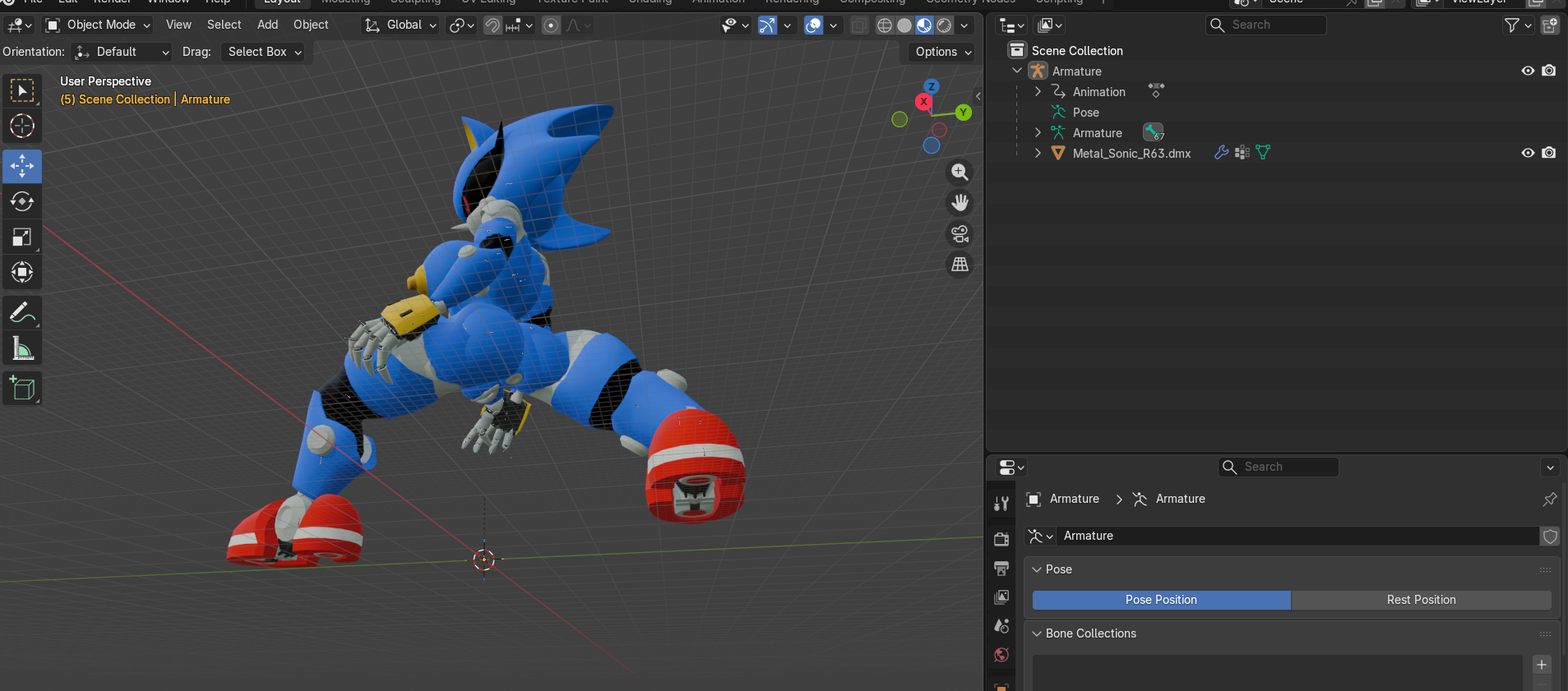Open the Object menu
Image resolution: width=1568 pixels, height=691 pixels.
tap(311, 25)
